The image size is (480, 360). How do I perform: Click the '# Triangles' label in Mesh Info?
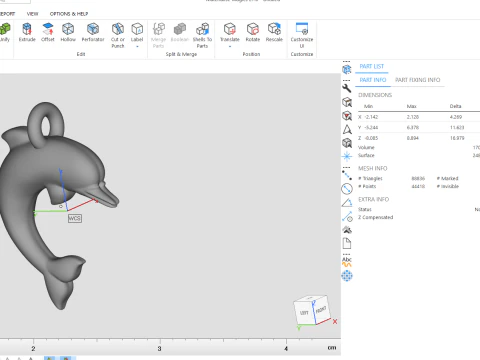tap(370, 178)
